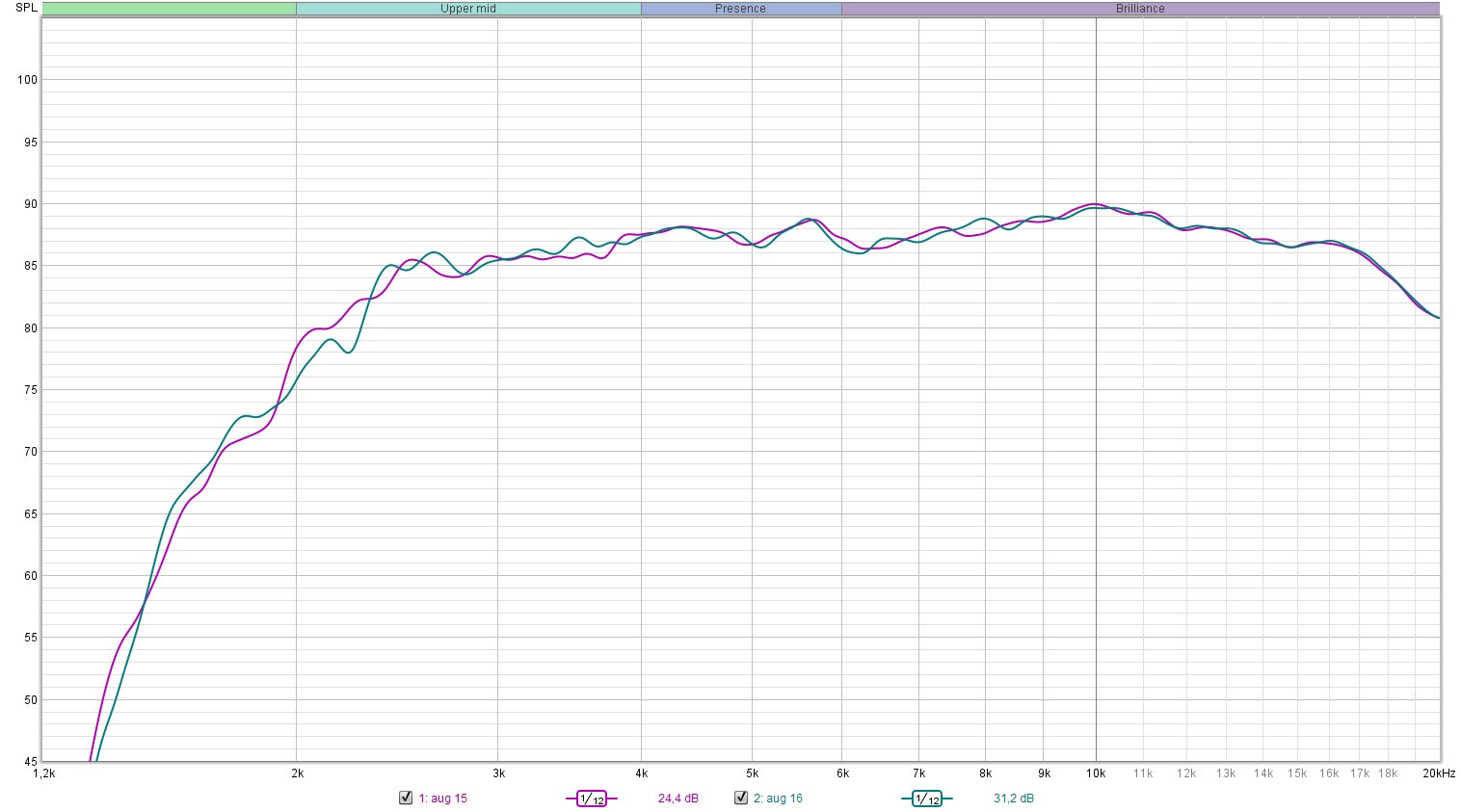Toggle the "2: aug 16" trace checkbox
The width and height of the screenshot is (1461, 812).
point(741,799)
